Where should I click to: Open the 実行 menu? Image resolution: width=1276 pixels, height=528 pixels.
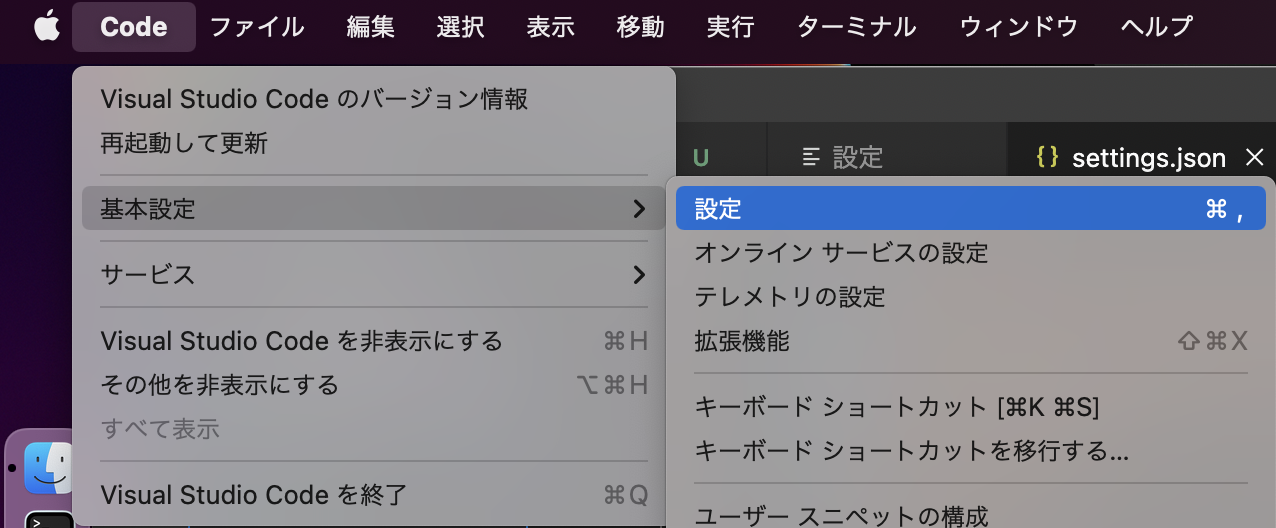pos(730,27)
